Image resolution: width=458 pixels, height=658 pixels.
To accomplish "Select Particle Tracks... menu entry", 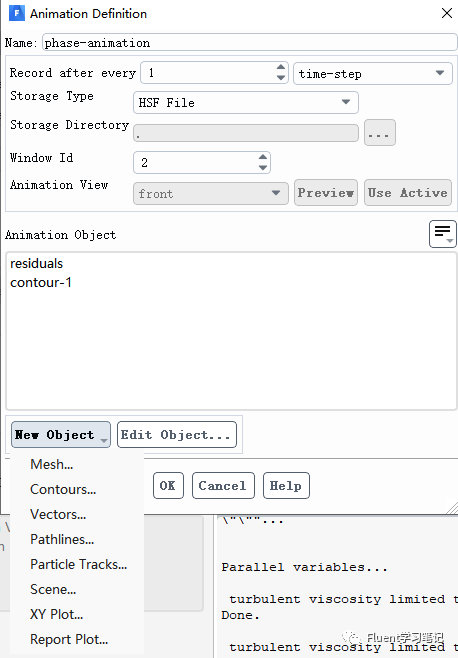I will (79, 564).
